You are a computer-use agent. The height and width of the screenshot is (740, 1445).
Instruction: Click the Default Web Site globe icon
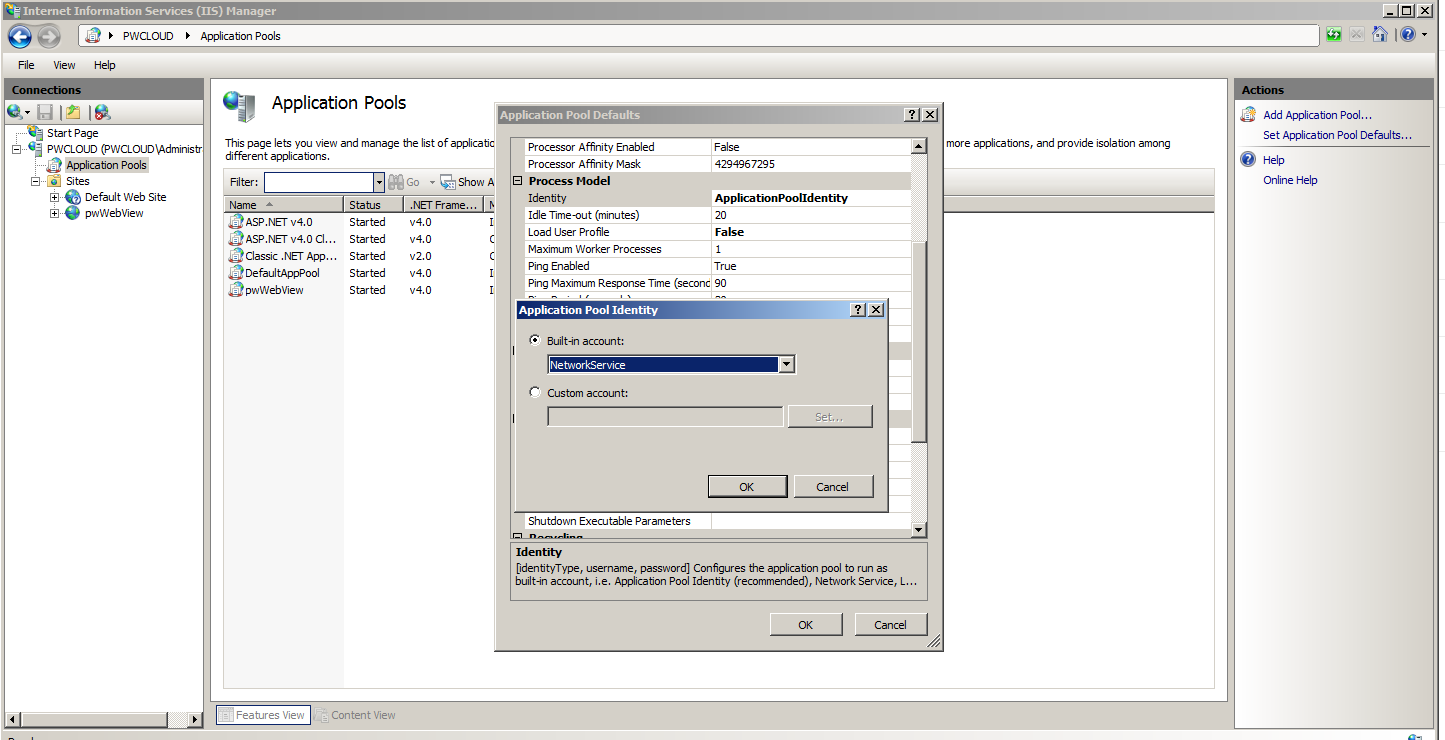tap(73, 197)
